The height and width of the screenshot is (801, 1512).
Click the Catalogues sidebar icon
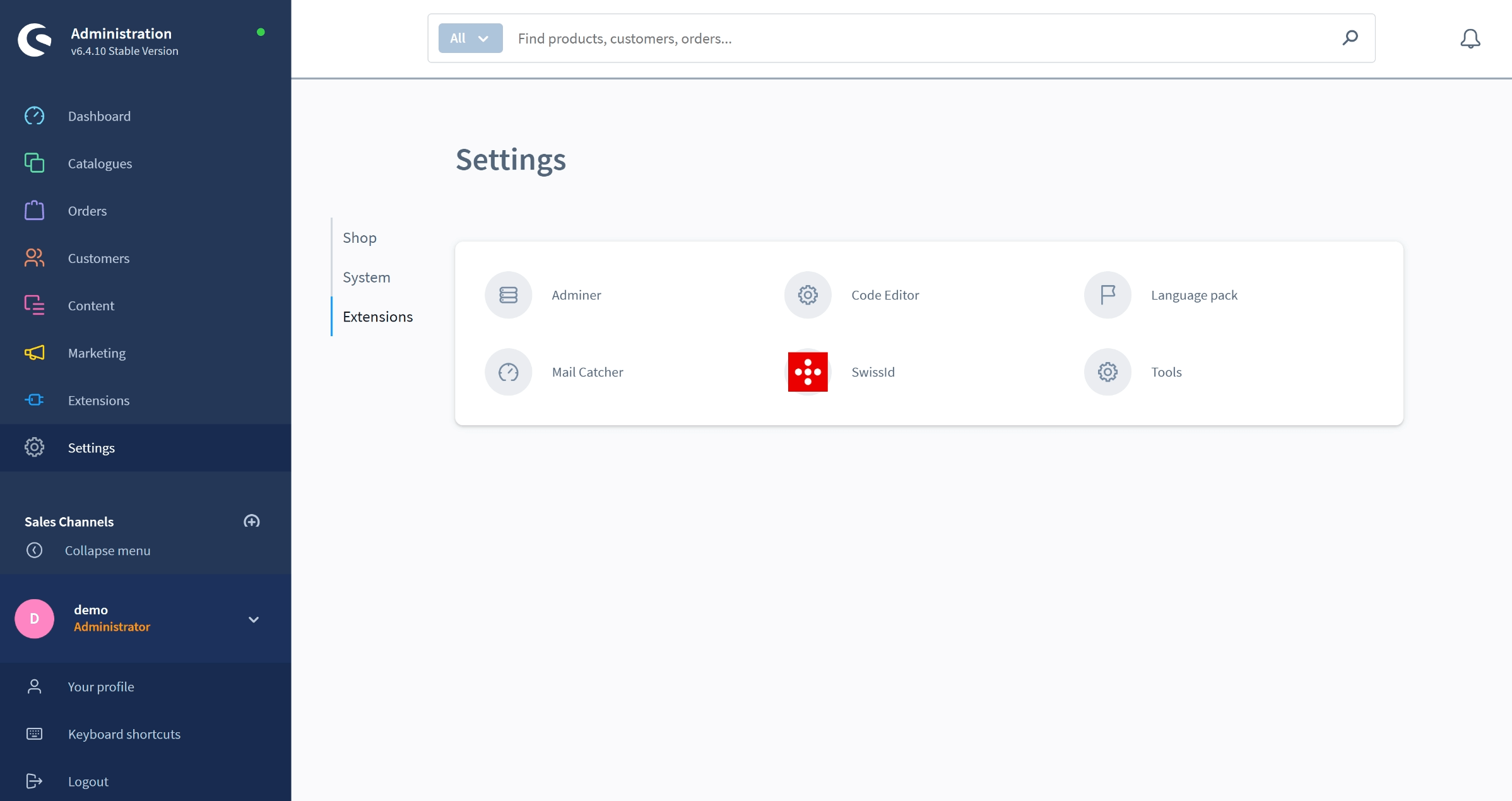click(x=34, y=163)
